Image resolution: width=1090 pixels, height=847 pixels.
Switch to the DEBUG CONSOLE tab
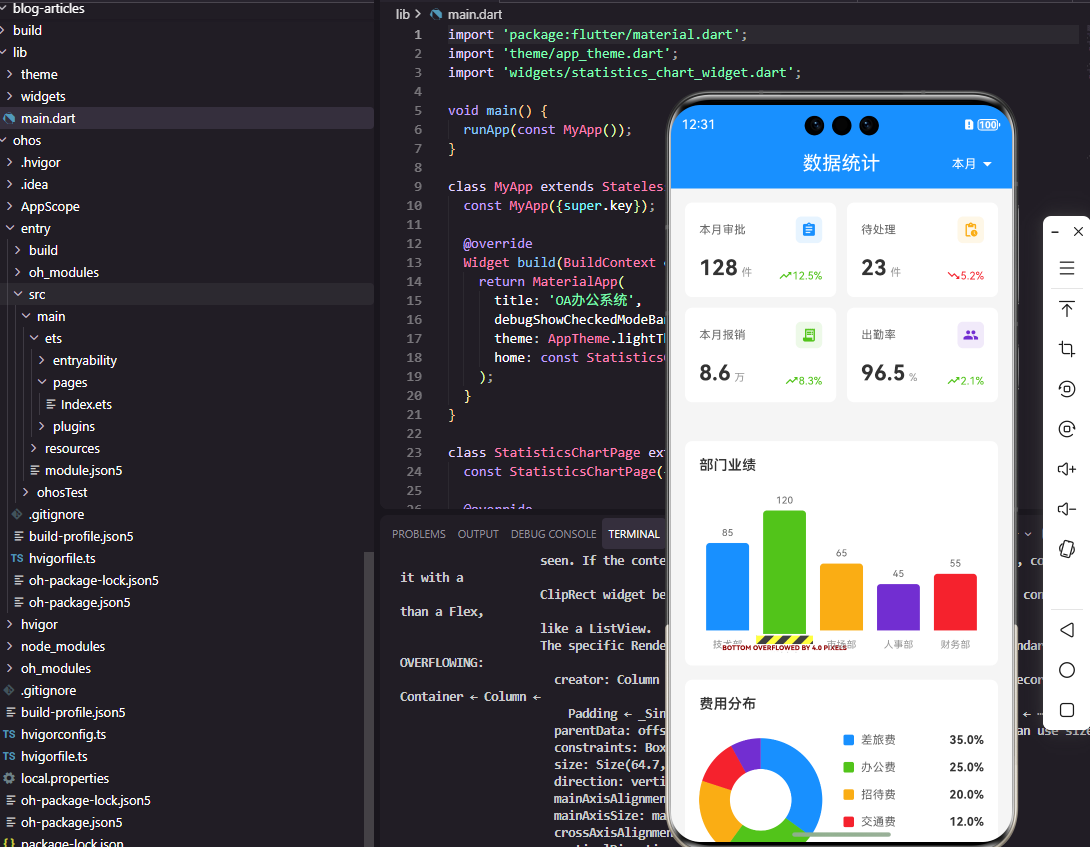click(x=553, y=534)
